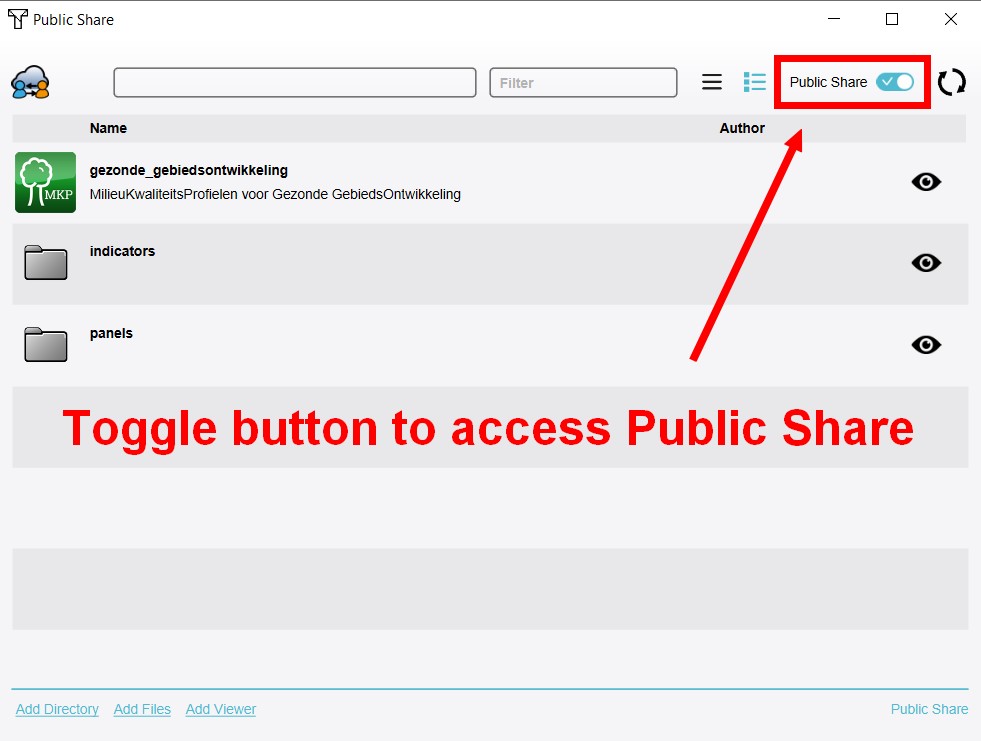This screenshot has height=741, width=981.
Task: Click the Add Viewer link
Action: click(x=221, y=709)
